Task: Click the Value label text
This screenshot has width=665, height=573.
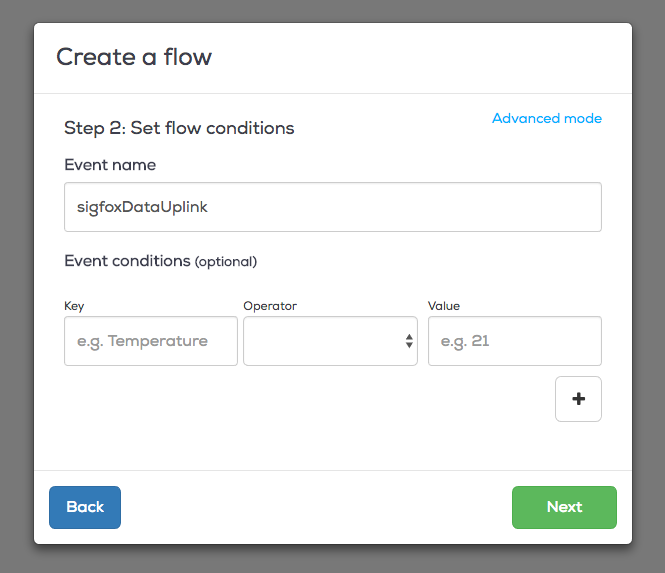Action: [x=444, y=306]
